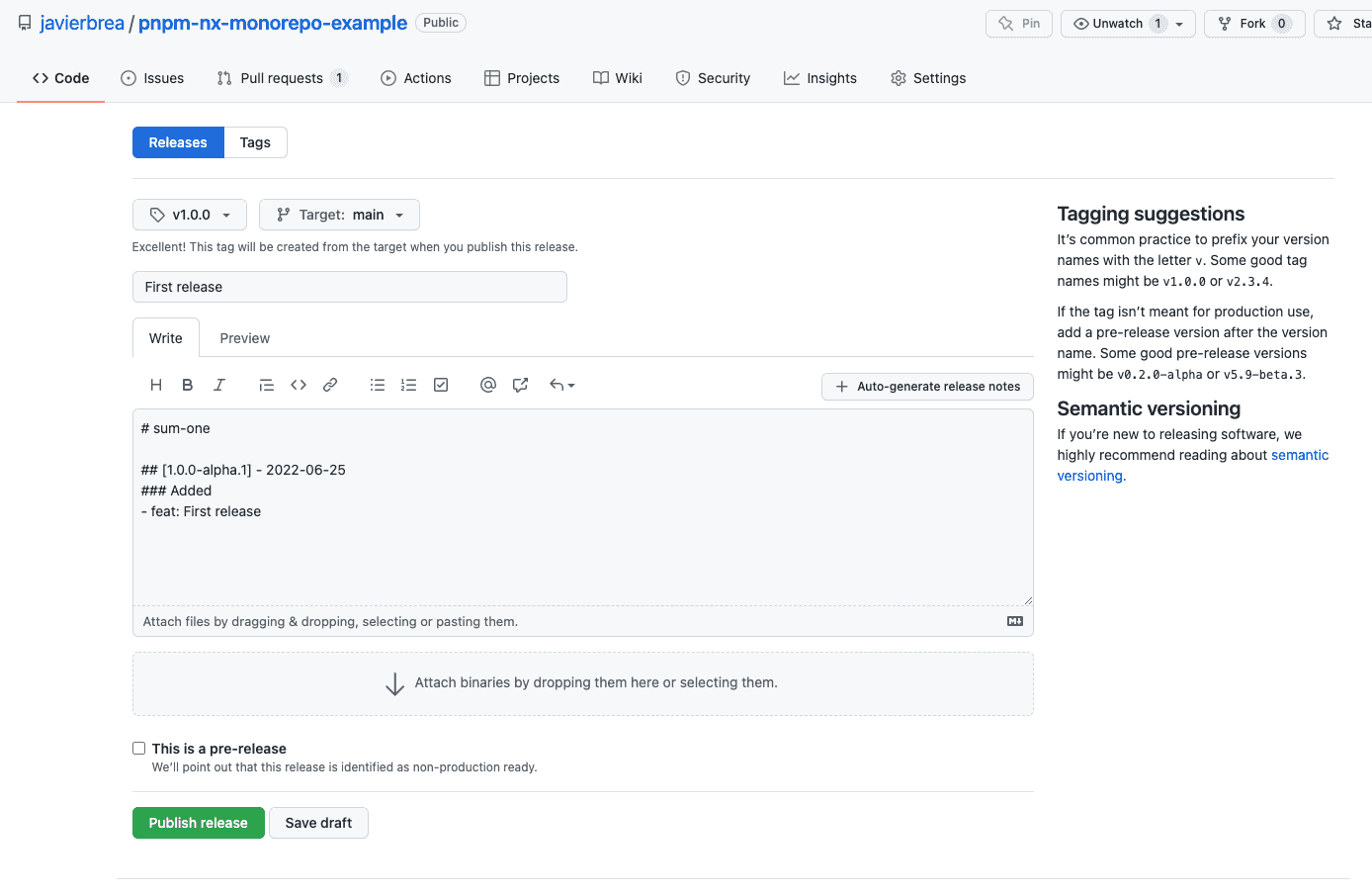This screenshot has height=896, width=1372.
Task: Go to the Issues tab
Action: (x=152, y=78)
